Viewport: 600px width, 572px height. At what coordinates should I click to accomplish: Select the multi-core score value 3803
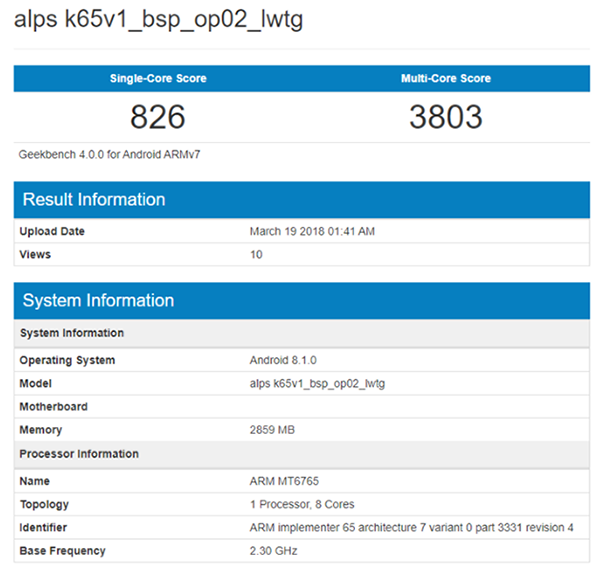coord(445,117)
